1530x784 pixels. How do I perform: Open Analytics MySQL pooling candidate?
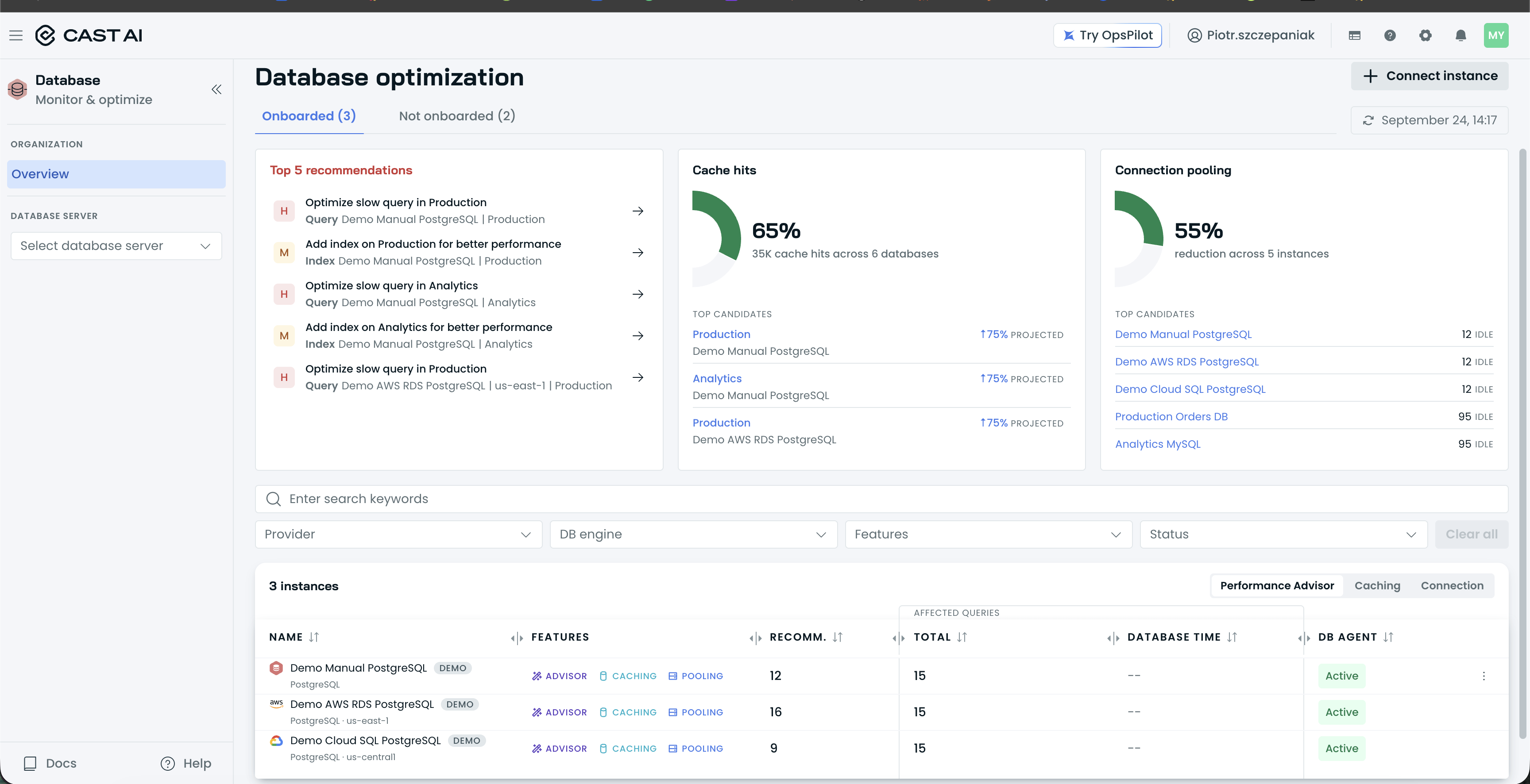tap(1158, 445)
